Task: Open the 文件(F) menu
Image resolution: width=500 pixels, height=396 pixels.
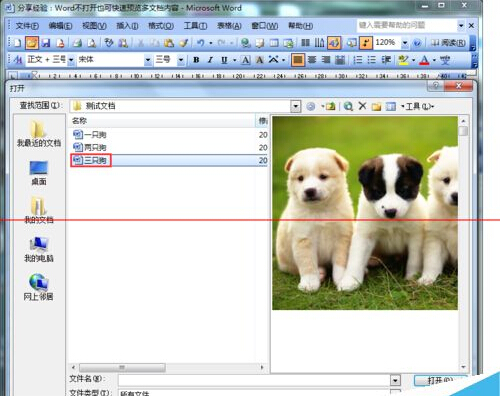Action: tap(27, 26)
